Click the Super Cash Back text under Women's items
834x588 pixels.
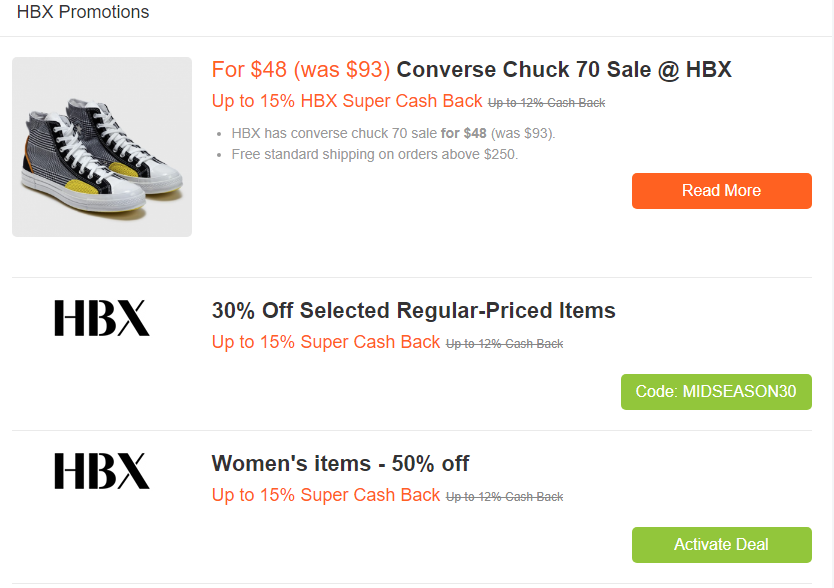click(x=326, y=495)
